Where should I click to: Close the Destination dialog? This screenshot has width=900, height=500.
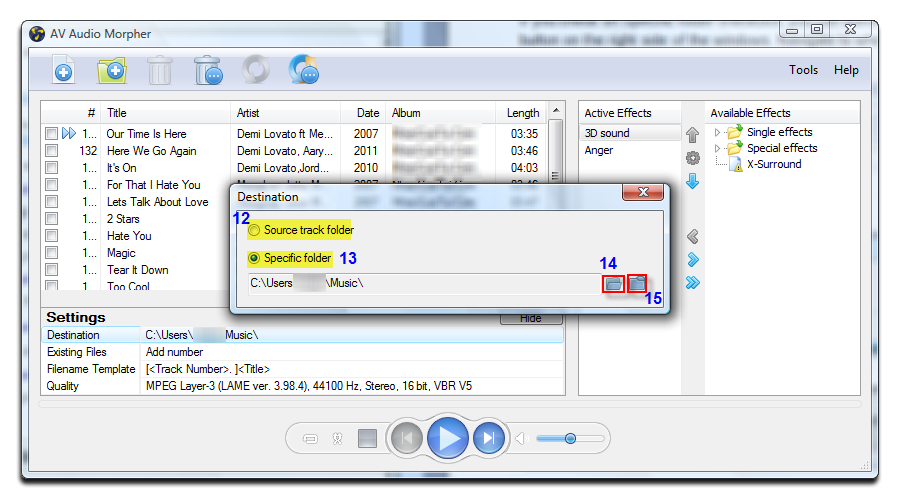643,192
